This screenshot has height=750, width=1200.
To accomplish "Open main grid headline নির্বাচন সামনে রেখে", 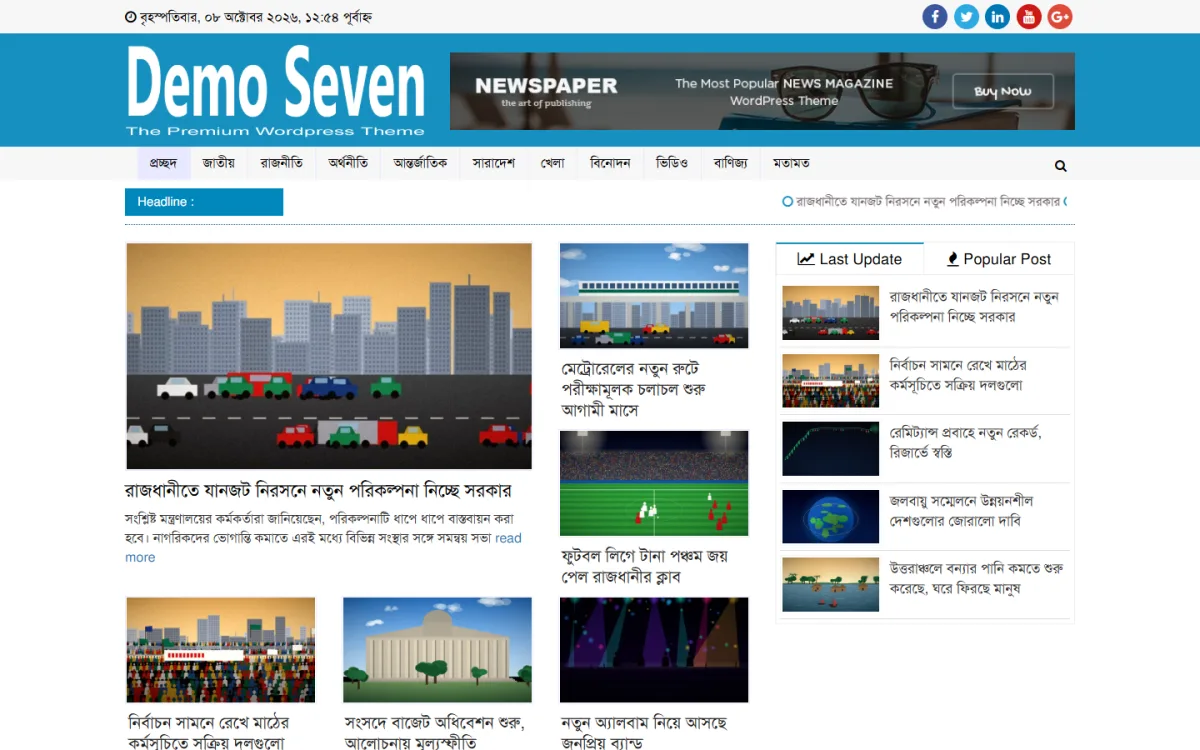I will 209,732.
